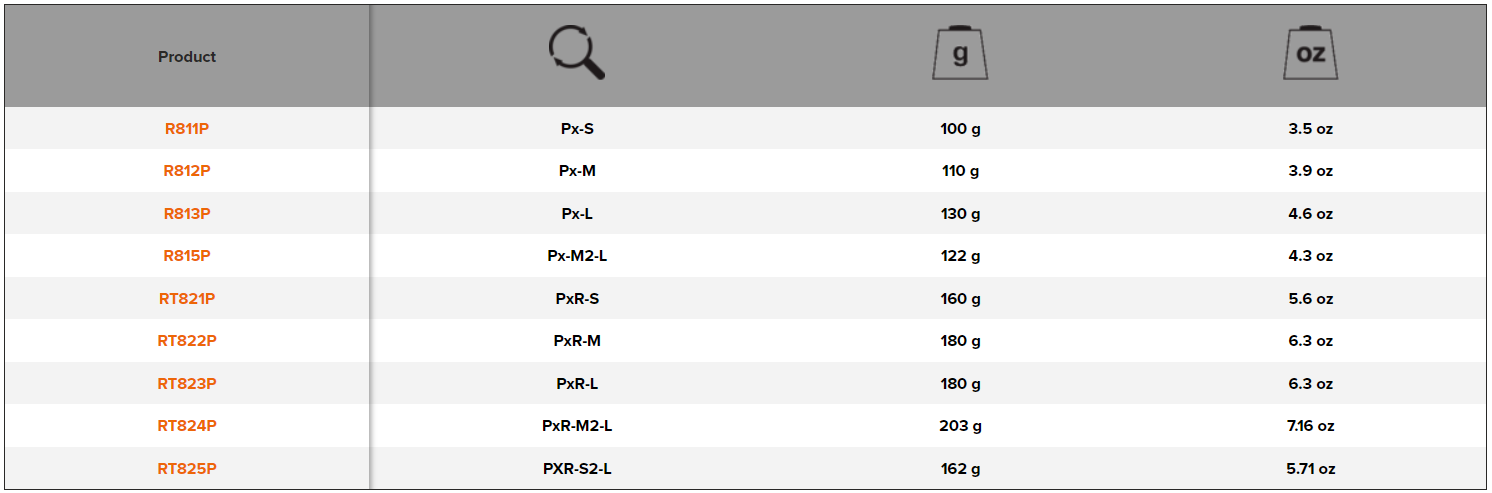Viewport: 1492px width, 493px height.
Task: Click the Product column header
Action: pyautogui.click(x=187, y=57)
